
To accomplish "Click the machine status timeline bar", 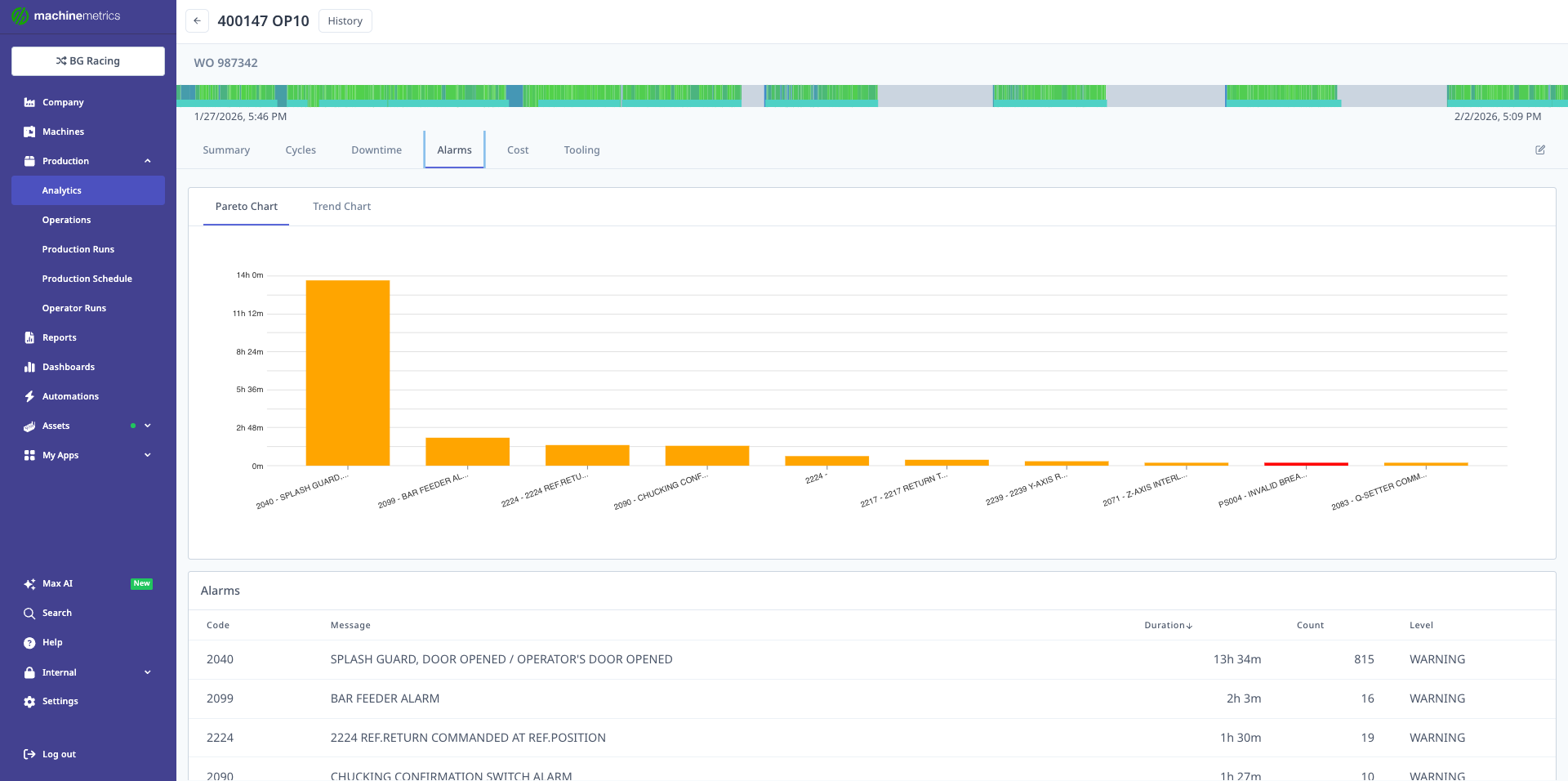I will (817, 94).
